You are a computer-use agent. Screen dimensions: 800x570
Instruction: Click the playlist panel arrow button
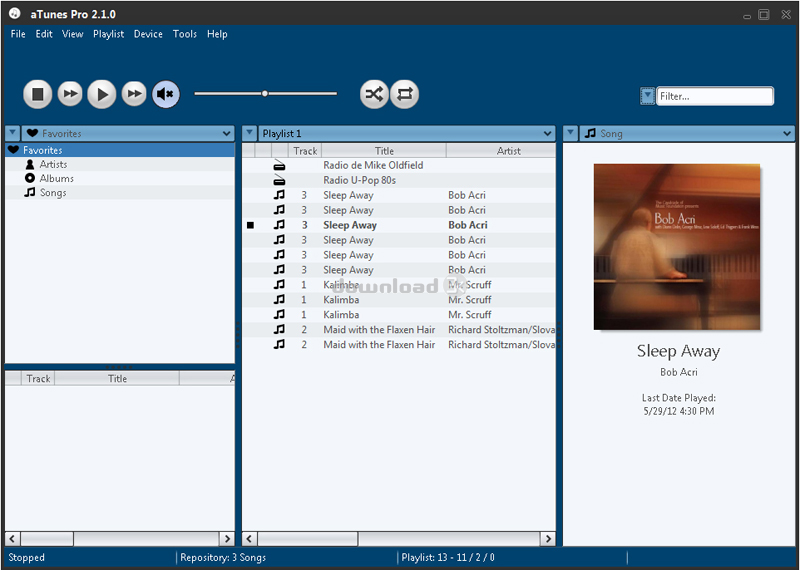pos(249,134)
